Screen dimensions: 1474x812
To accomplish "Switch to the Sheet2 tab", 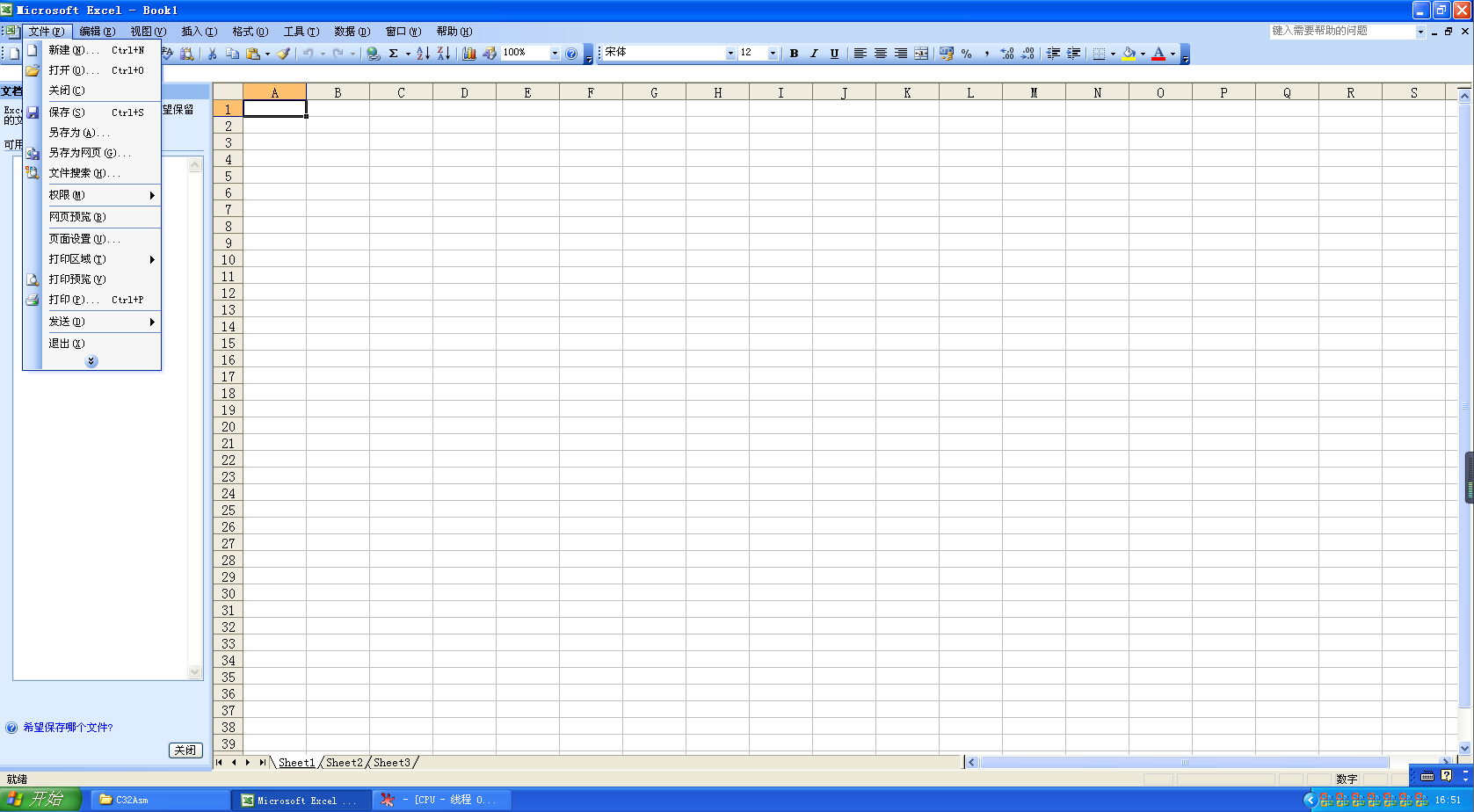I will point(344,763).
